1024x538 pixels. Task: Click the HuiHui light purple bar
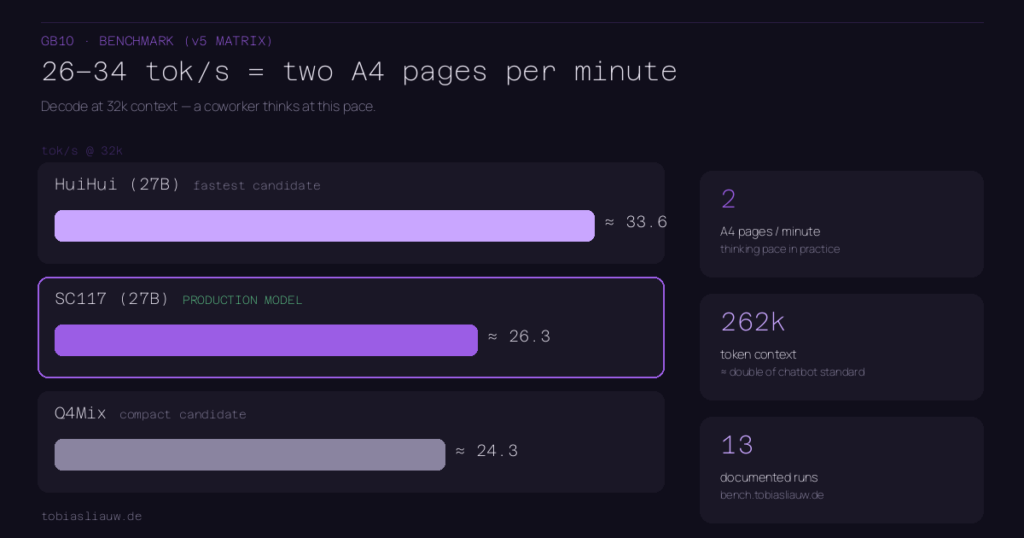(x=325, y=226)
